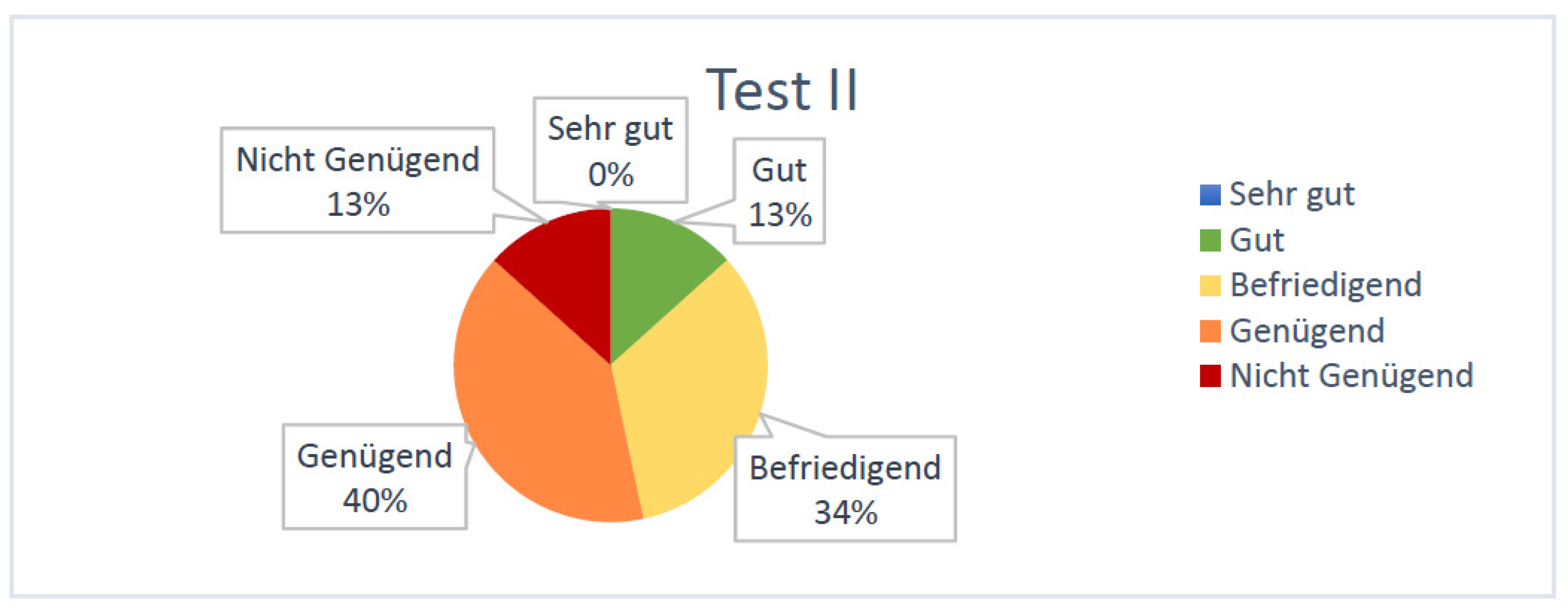Click the Nicht Genügend legend text
This screenshot has width=1568, height=612.
1351,376
